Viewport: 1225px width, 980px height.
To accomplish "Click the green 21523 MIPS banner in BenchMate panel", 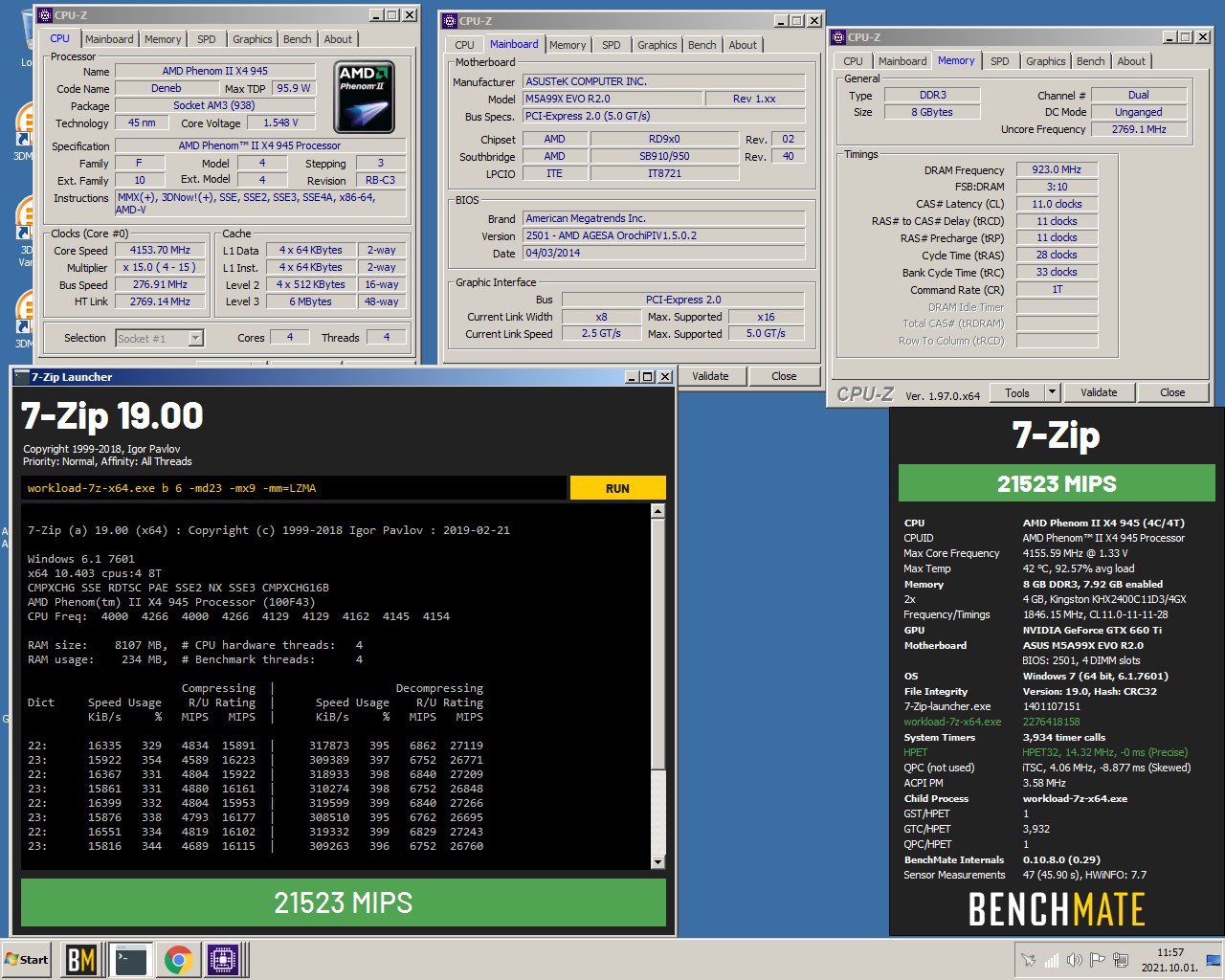I will [x=1057, y=483].
